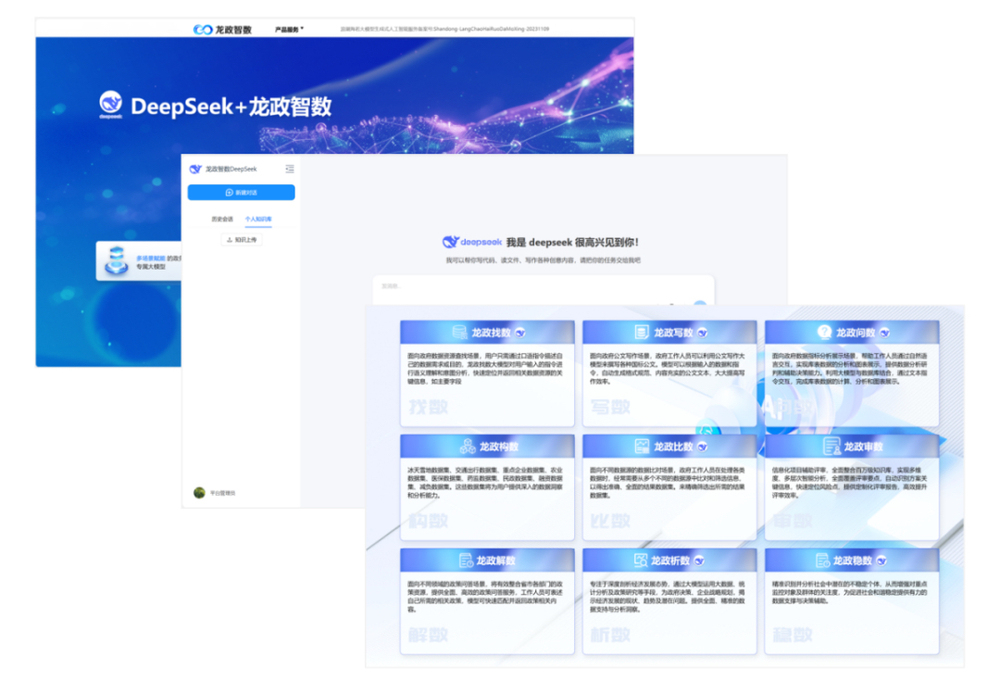The height and width of the screenshot is (694, 1000).
Task: Open the 产品服务 dropdown menu
Action: [290, 29]
